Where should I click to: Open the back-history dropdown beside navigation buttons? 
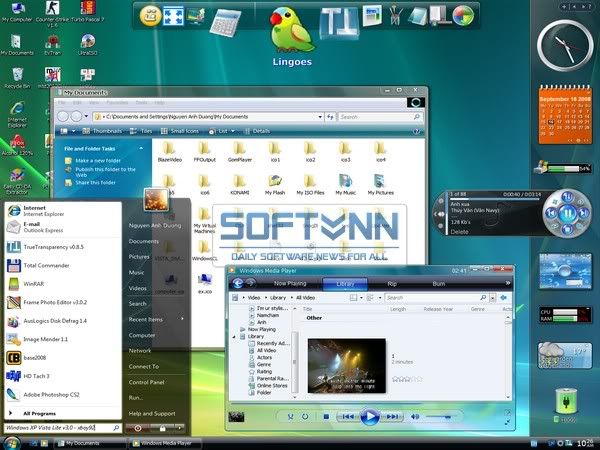point(86,116)
